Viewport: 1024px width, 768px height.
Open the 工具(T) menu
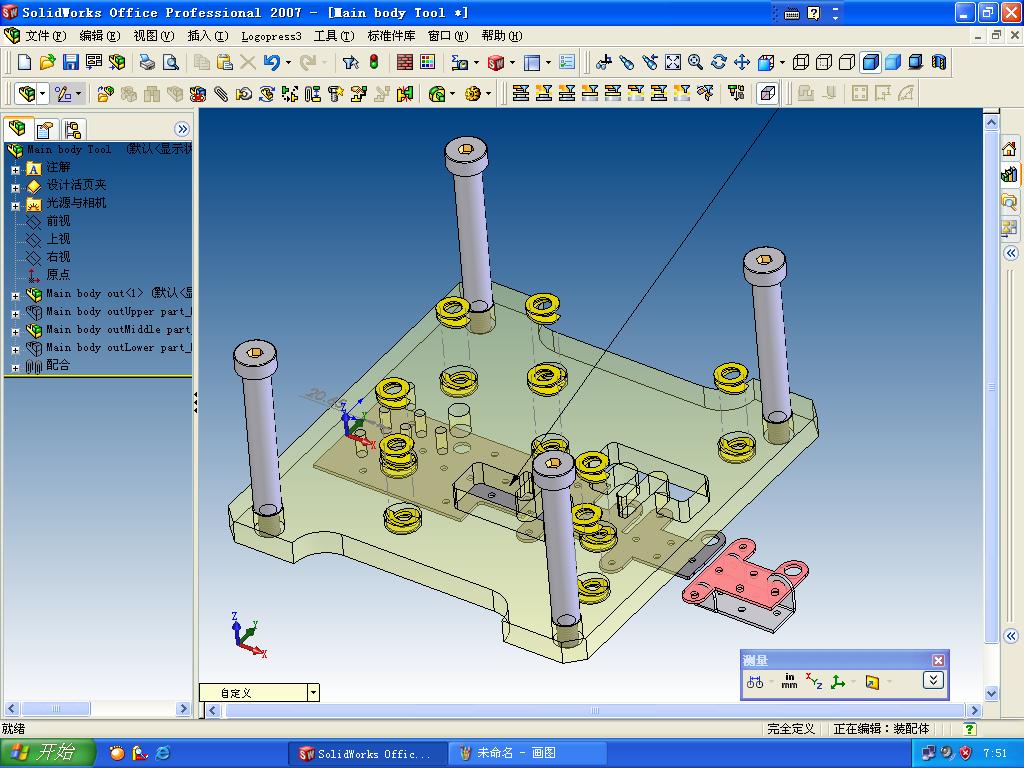[334, 36]
